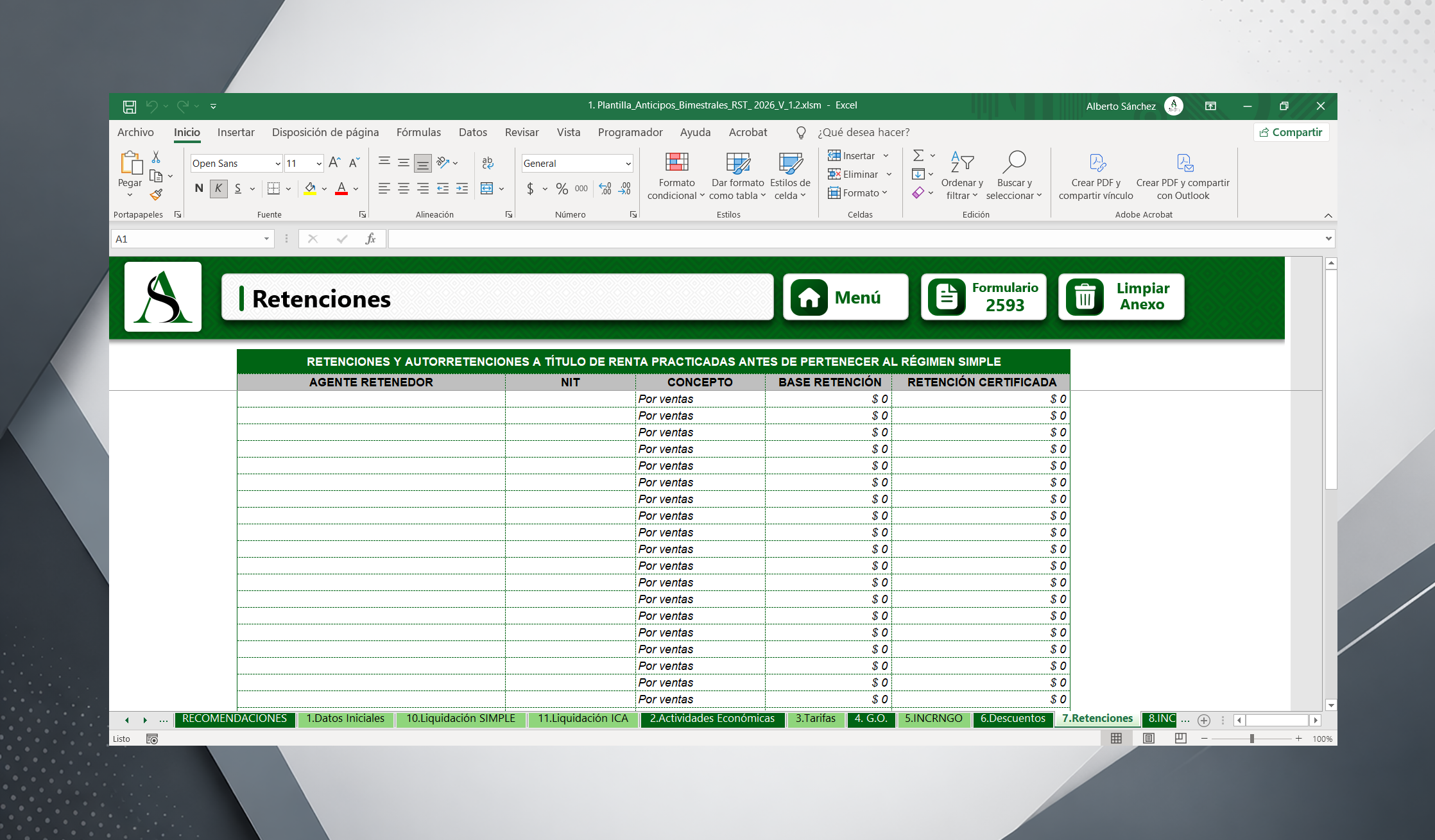Image resolution: width=1435 pixels, height=840 pixels.
Task: Click the Save icon in title bar
Action: pyautogui.click(x=130, y=107)
